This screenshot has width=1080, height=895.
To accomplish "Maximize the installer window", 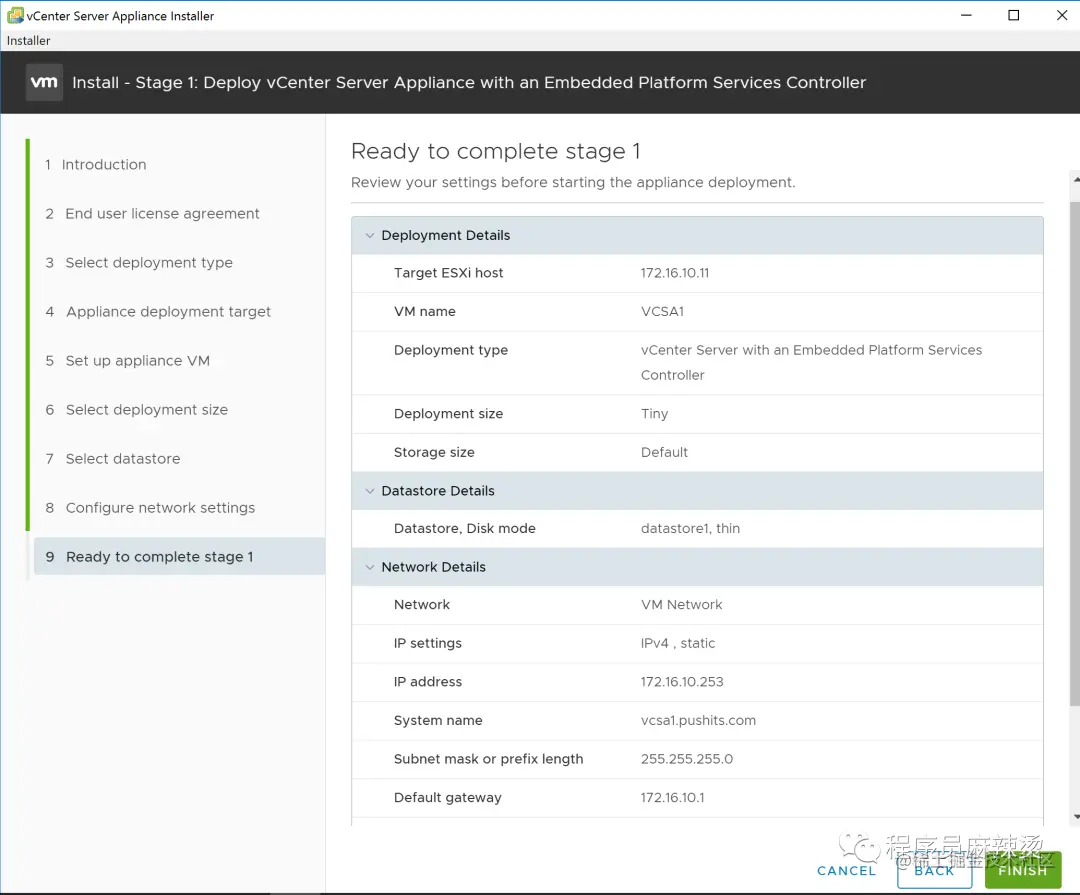I will point(1014,15).
